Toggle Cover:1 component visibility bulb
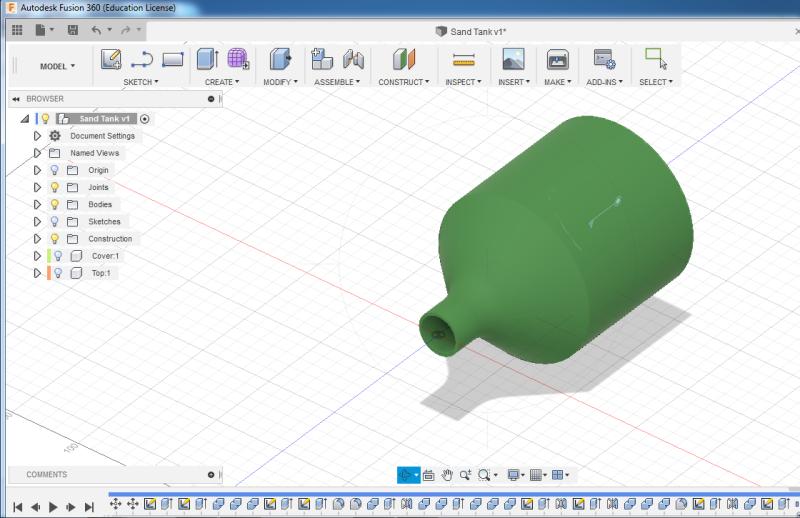Viewport: 800px width, 518px height. (58, 256)
